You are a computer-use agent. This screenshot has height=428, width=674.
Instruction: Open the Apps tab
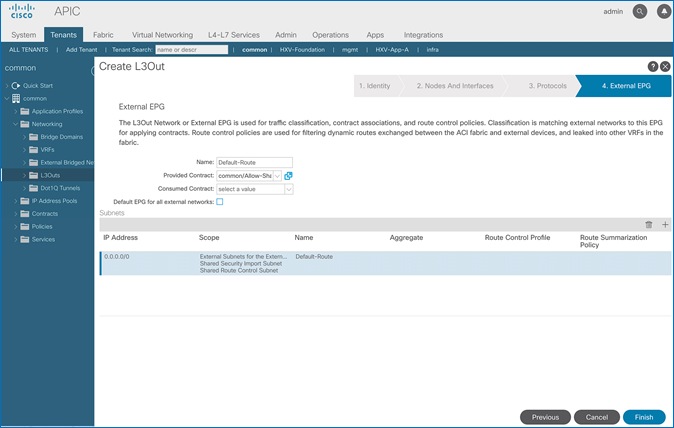[375, 35]
